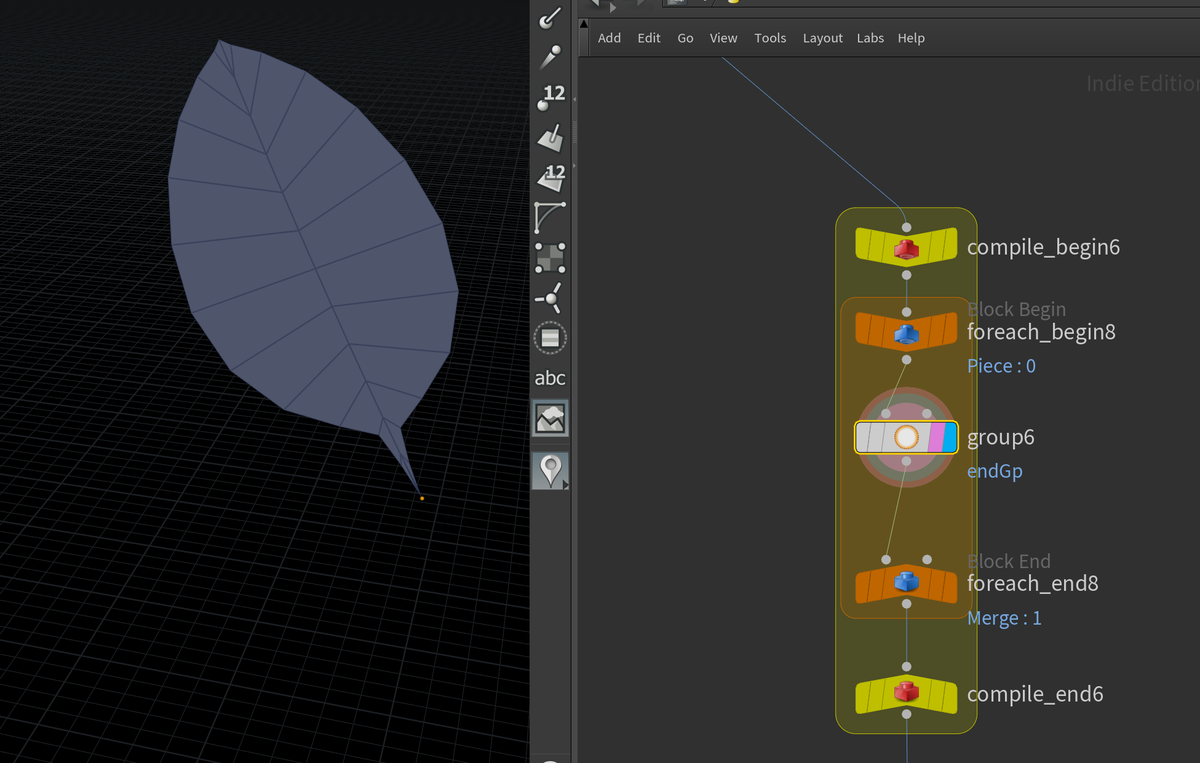Toggle the abc text display icon
1200x763 pixels.
coord(550,378)
